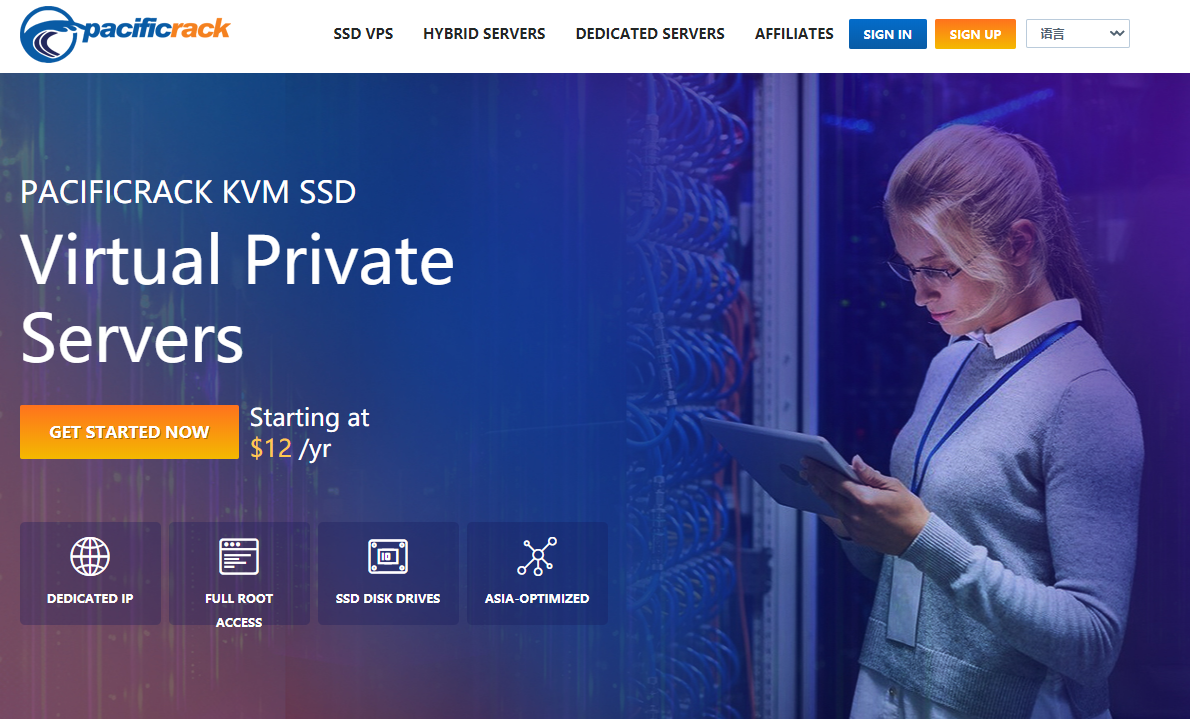Click the SSD Disk Drives label
The height and width of the screenshot is (726, 1190).
pyautogui.click(x=388, y=599)
